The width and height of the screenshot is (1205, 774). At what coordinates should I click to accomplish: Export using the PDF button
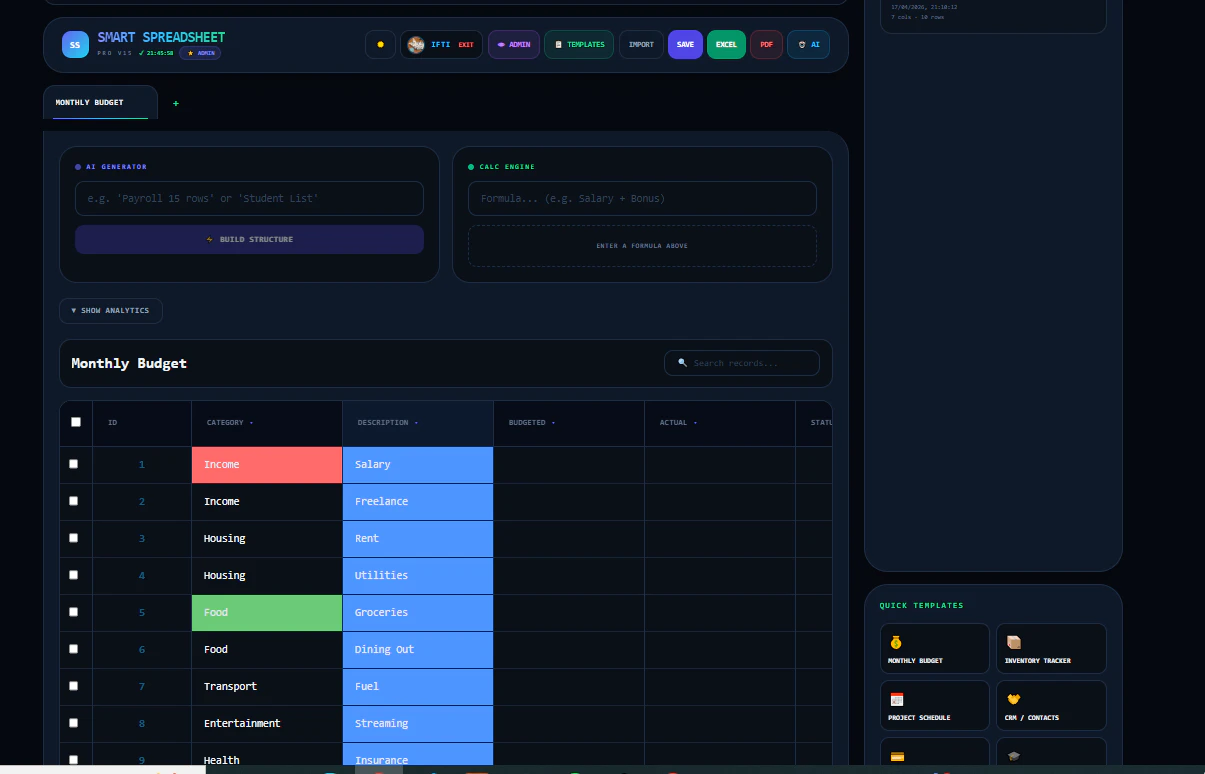[x=766, y=45]
